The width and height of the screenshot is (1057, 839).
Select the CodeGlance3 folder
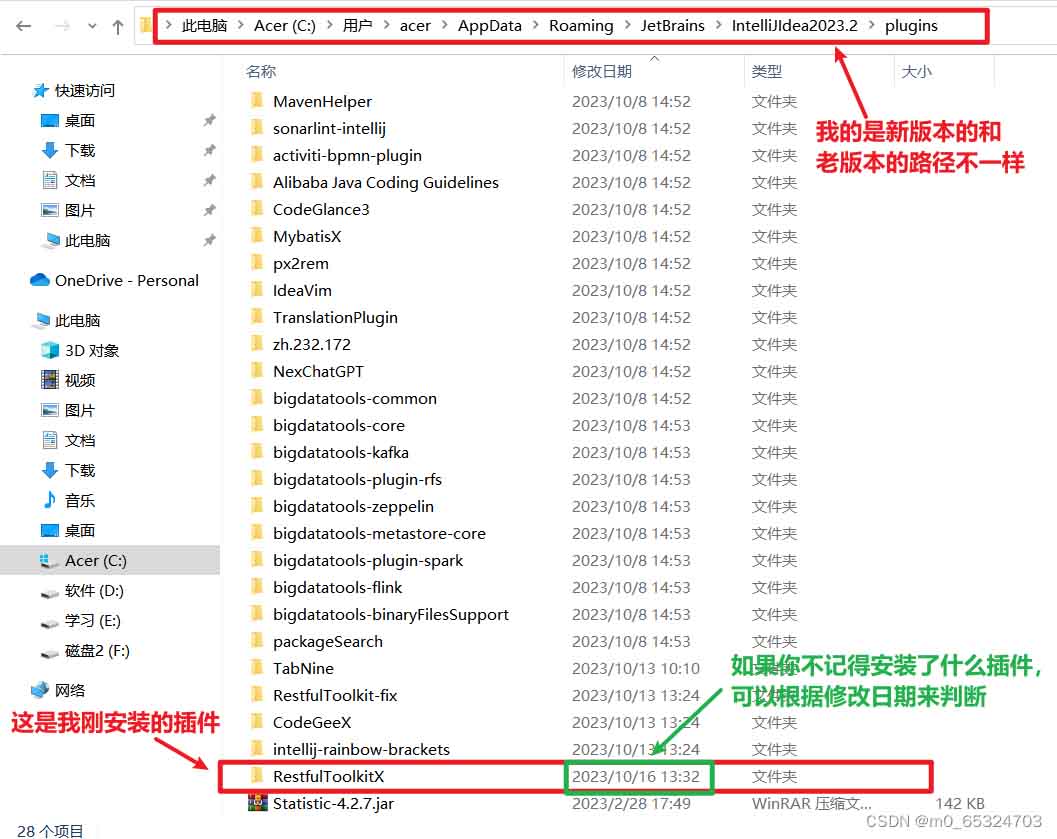321,210
